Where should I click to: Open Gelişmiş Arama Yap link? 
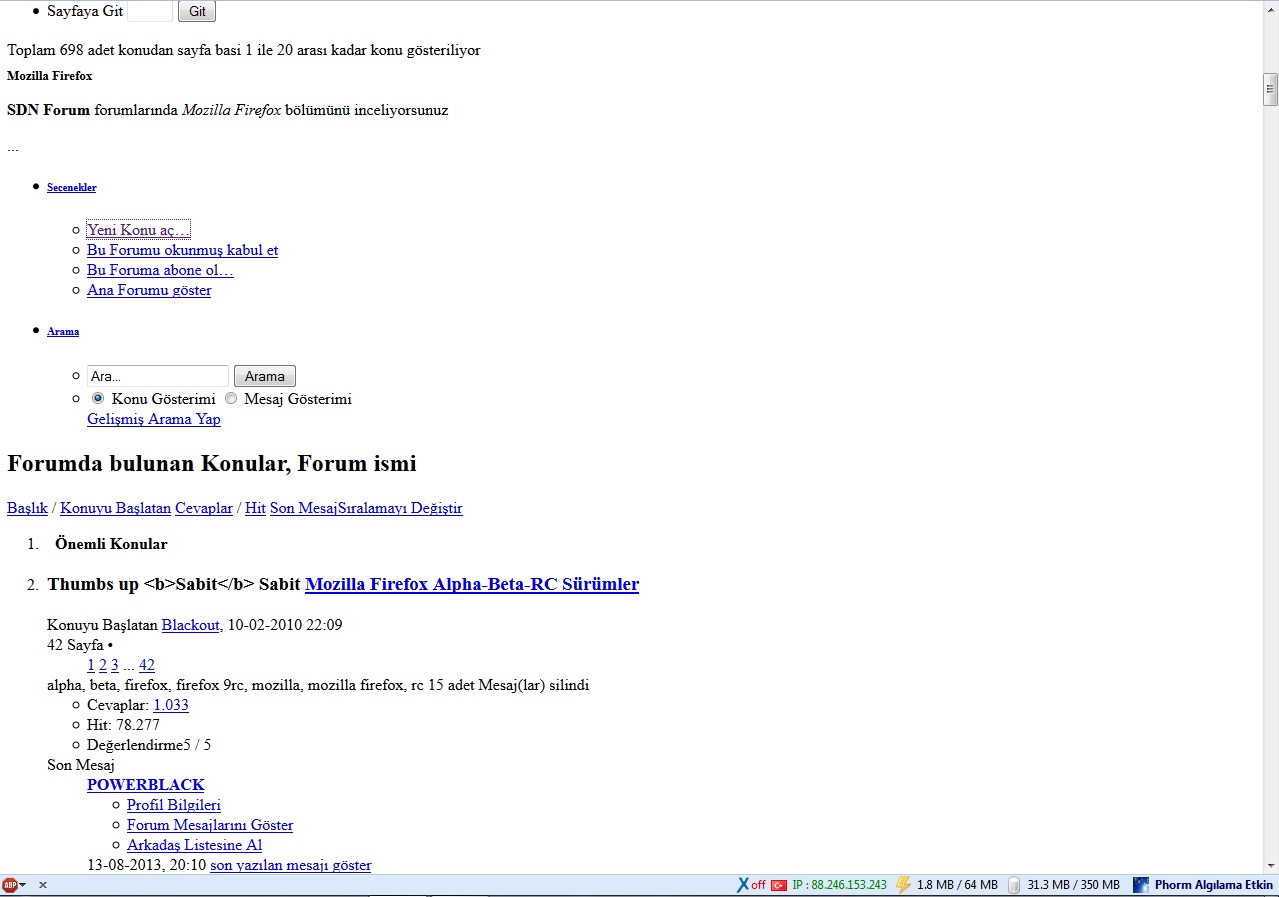pos(154,419)
